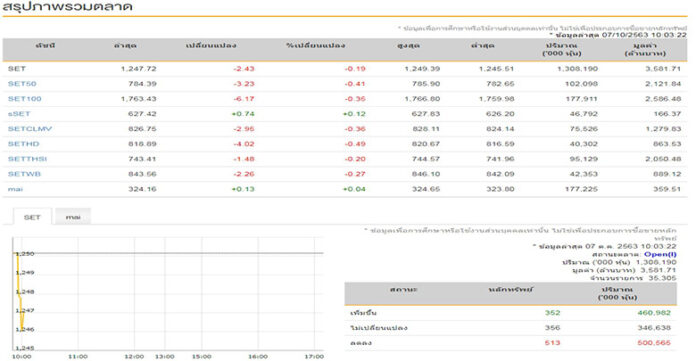Click SETCLMV last value 826.75
The height and width of the screenshot is (361, 696).
pyautogui.click(x=142, y=129)
